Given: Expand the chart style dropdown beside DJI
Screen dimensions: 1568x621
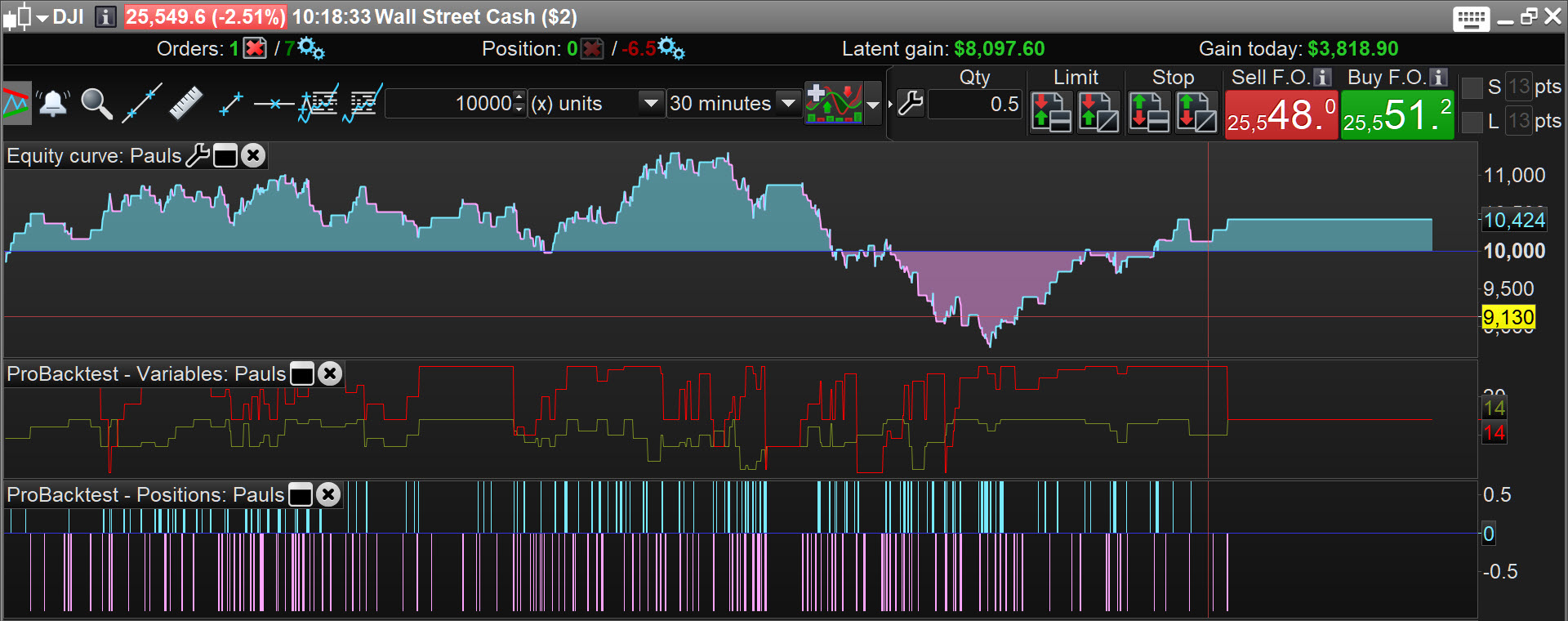Looking at the screenshot, I should coord(42,17).
